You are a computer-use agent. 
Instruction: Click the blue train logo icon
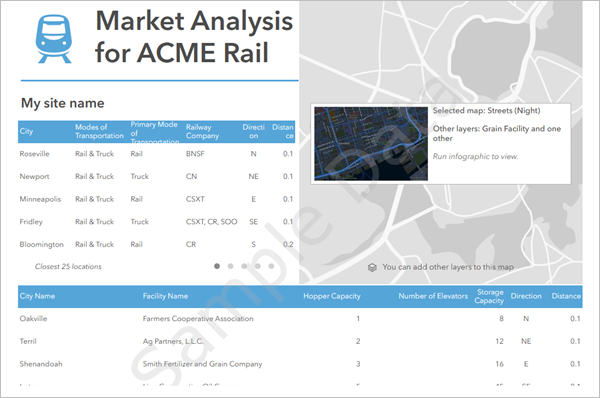coord(54,39)
